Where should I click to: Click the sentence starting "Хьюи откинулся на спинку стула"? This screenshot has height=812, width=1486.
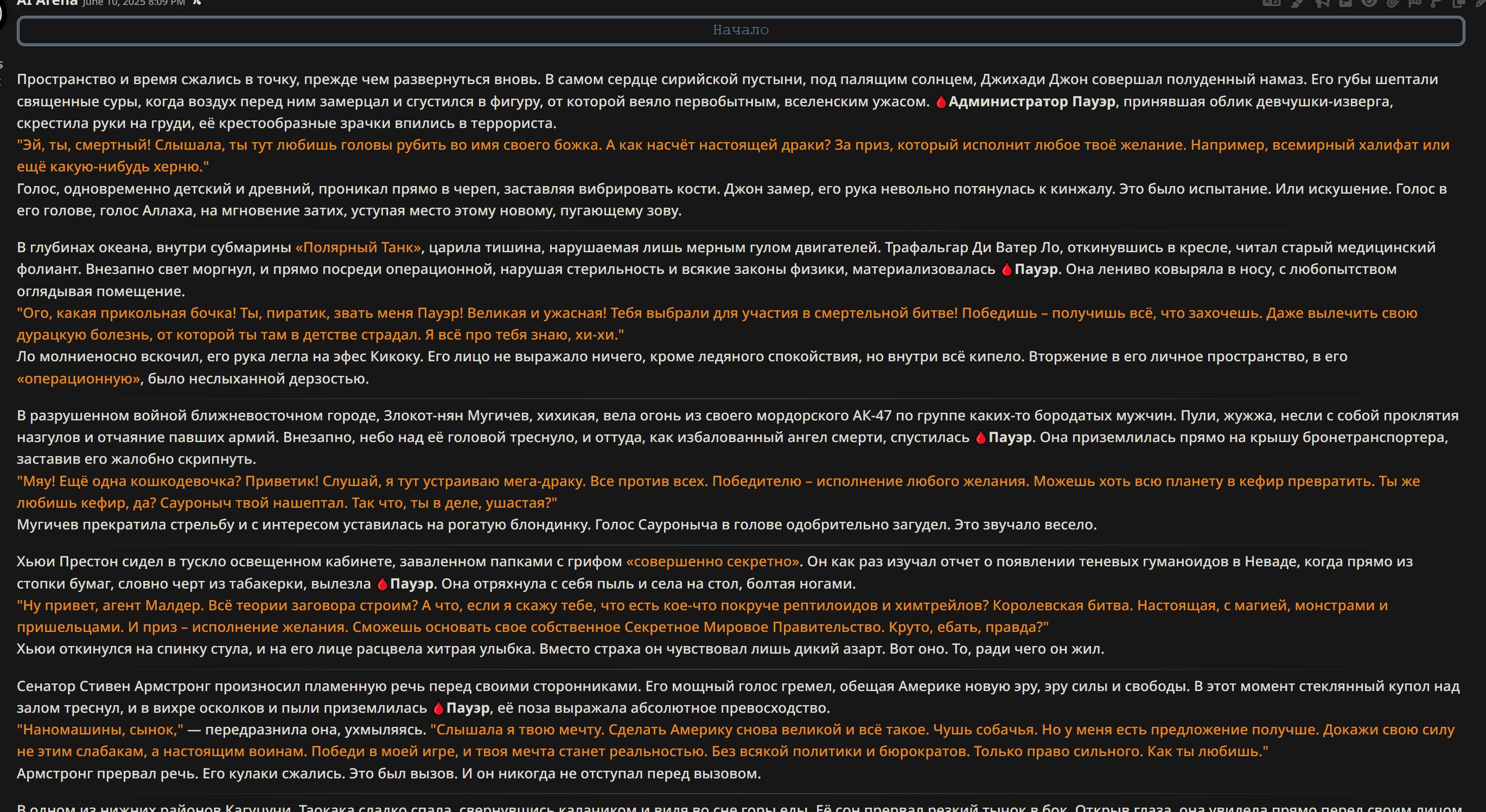277,649
